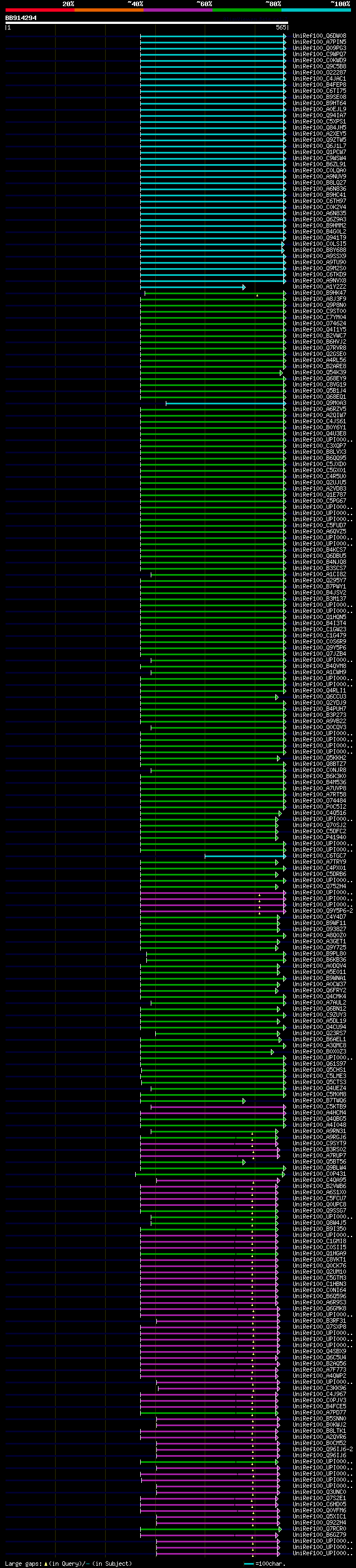
Task: Click the hit label UniRef100_Q9Y5P6-2
Action: (323, 911)
